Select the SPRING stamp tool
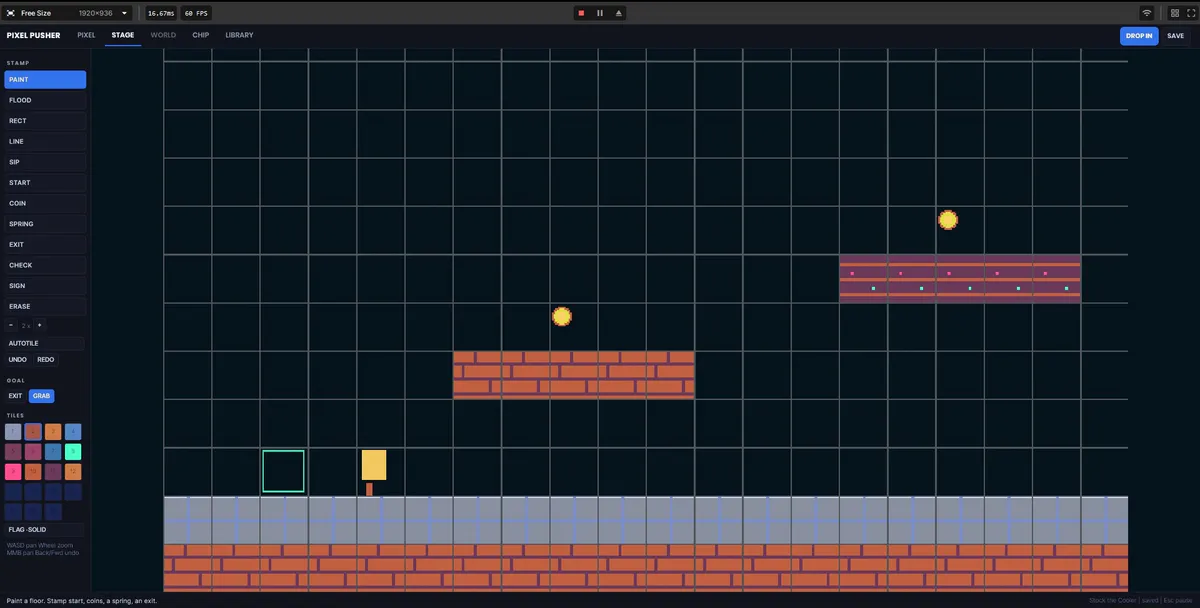 coord(45,224)
